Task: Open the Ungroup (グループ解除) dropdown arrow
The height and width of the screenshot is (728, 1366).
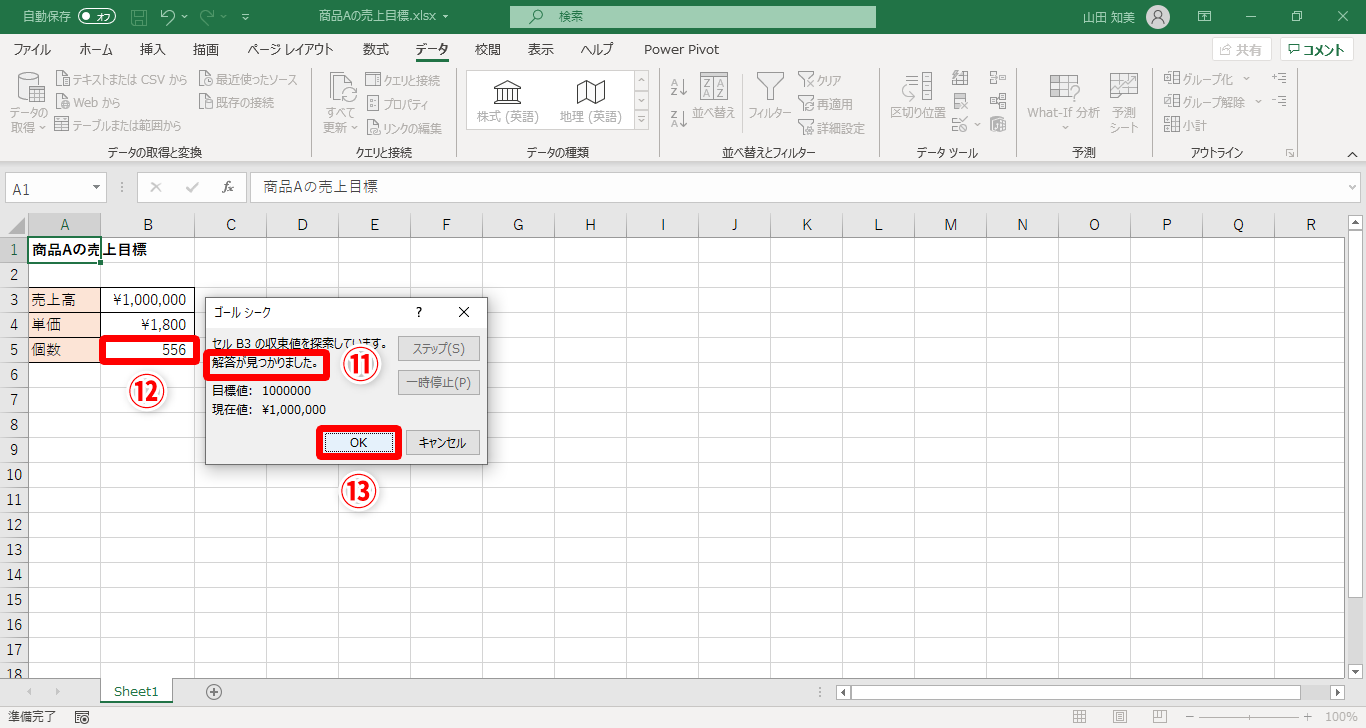Action: 1258,102
